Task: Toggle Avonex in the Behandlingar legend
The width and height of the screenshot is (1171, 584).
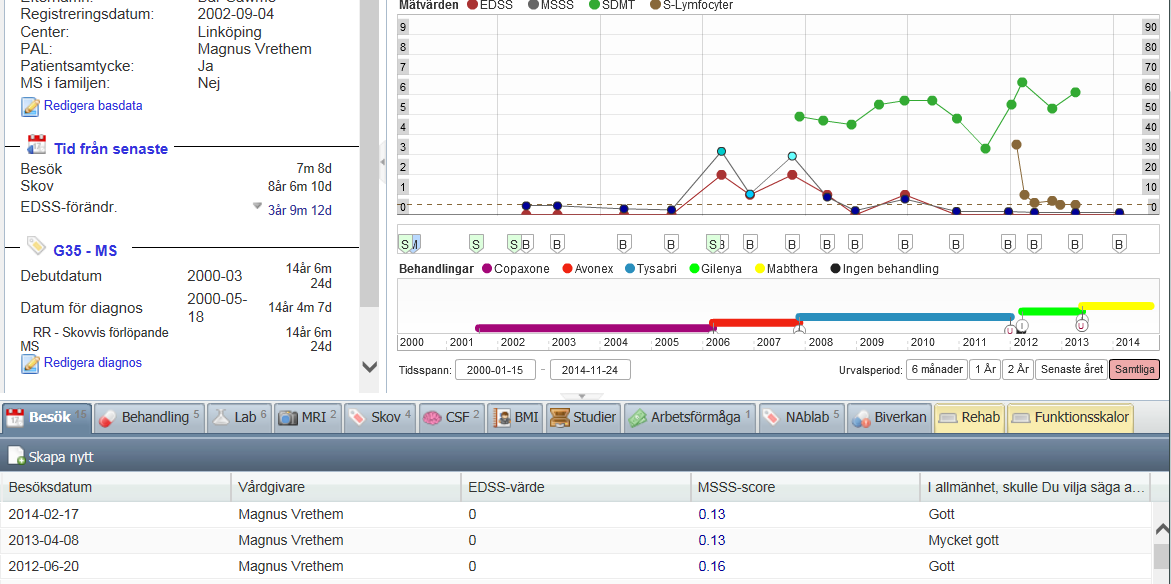Action: click(590, 269)
